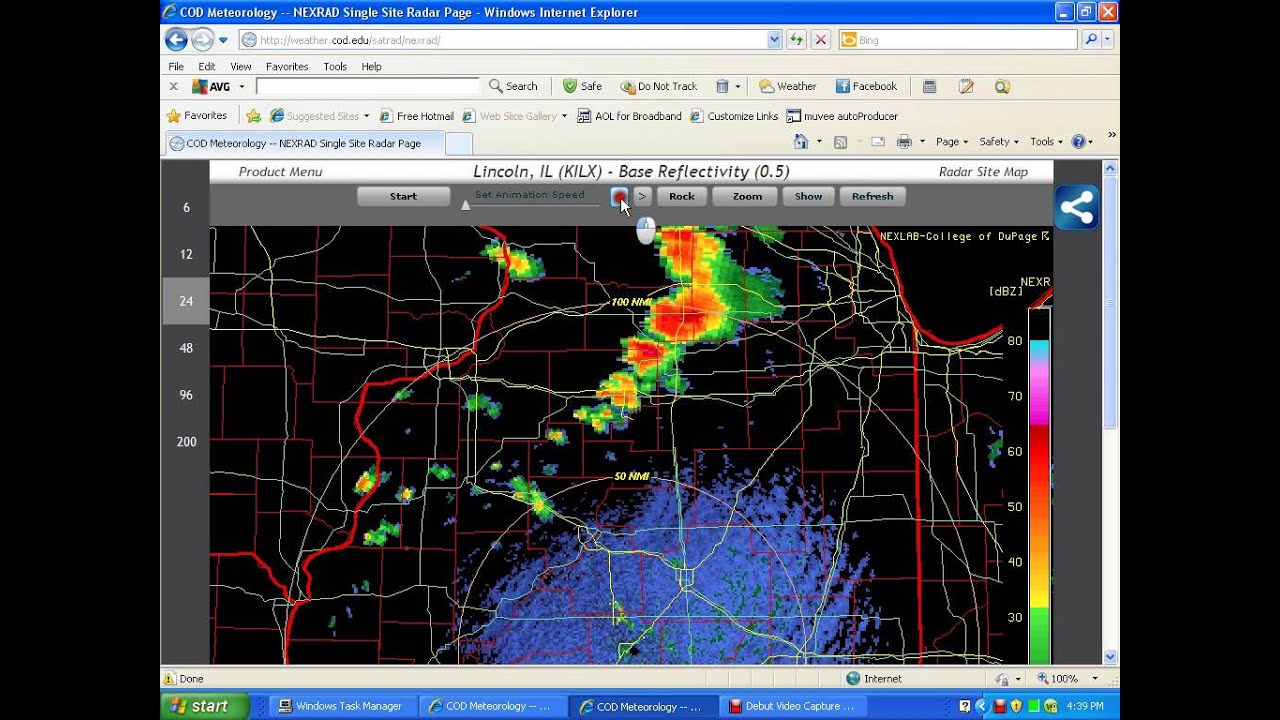
Task: Click the radar Refresh button
Action: click(872, 196)
